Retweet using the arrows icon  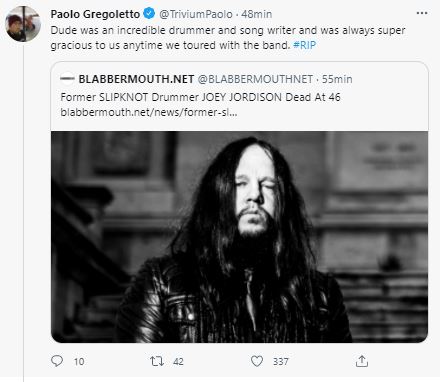pyautogui.click(x=157, y=361)
